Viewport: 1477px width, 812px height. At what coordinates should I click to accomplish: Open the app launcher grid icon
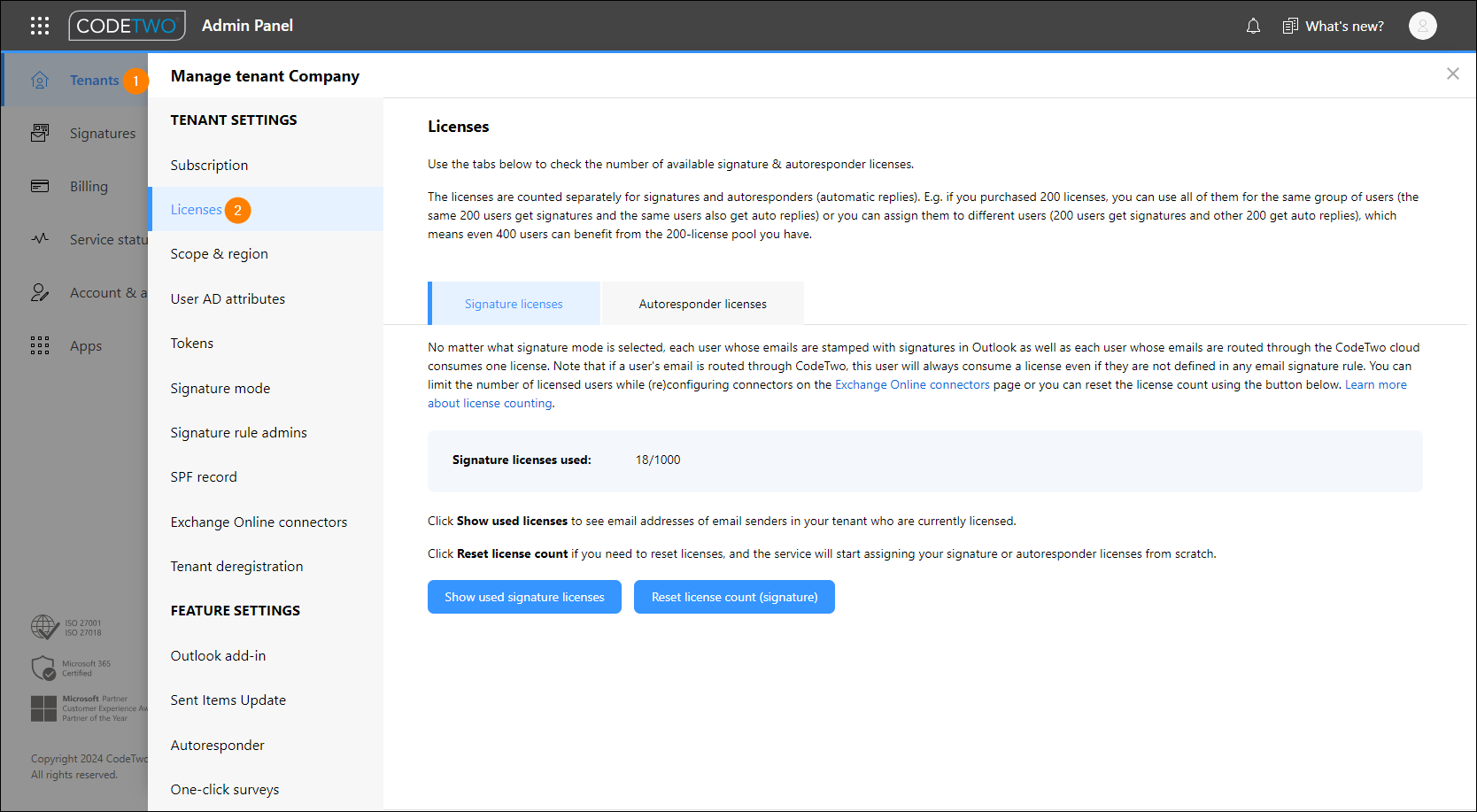[x=40, y=26]
